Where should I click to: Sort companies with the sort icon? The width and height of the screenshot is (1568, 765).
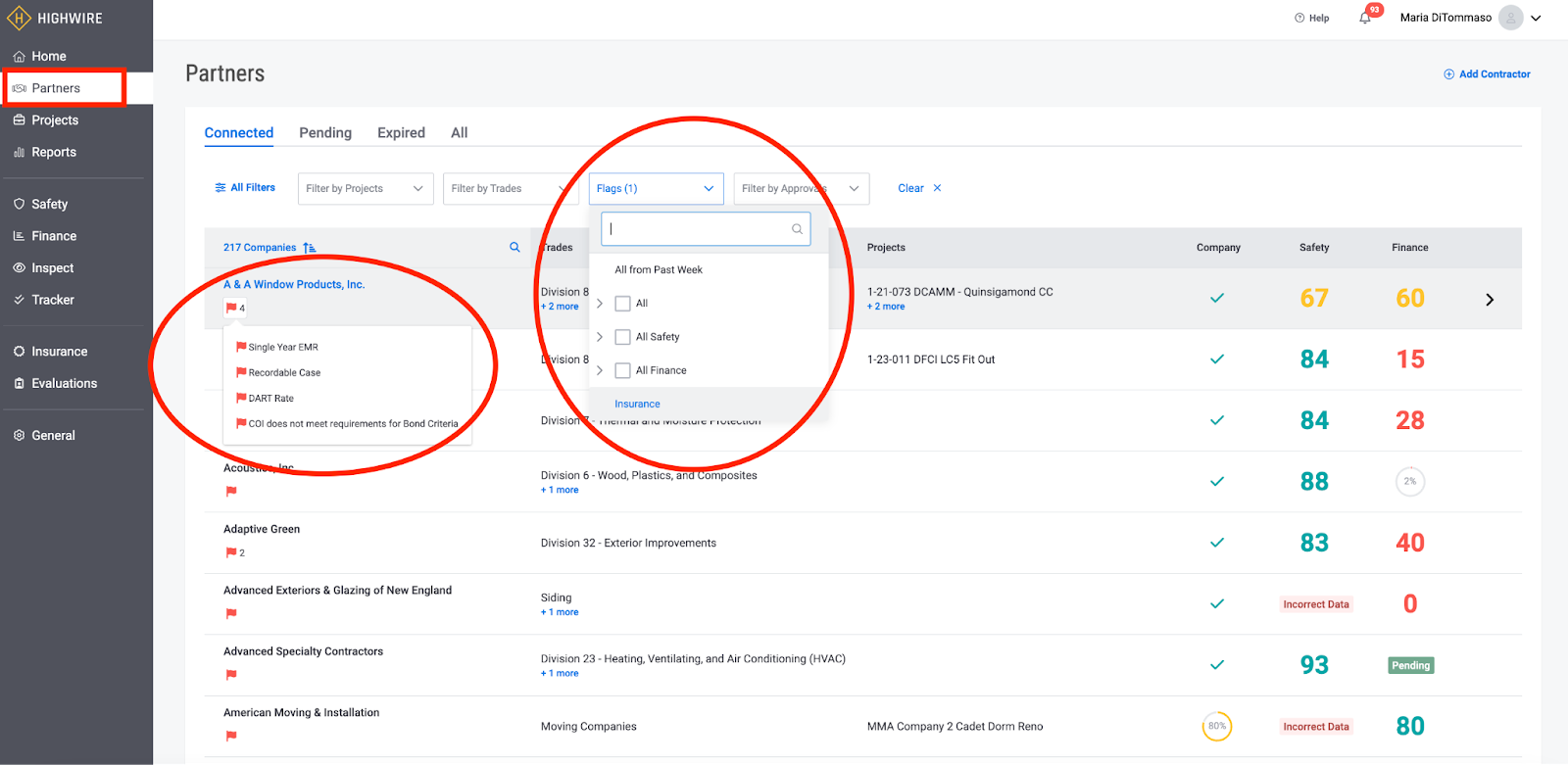click(310, 248)
